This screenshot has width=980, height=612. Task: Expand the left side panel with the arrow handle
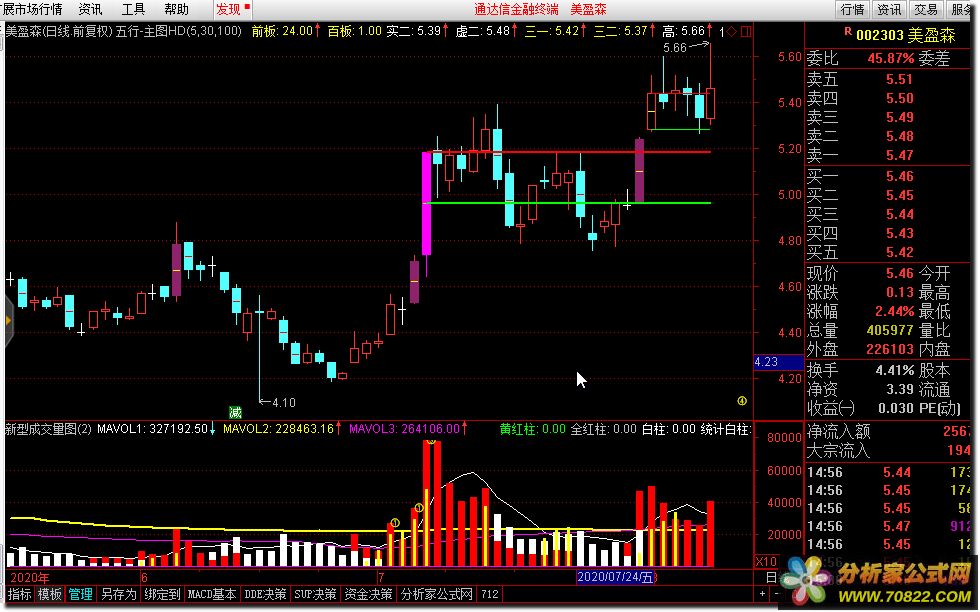tap(9, 321)
